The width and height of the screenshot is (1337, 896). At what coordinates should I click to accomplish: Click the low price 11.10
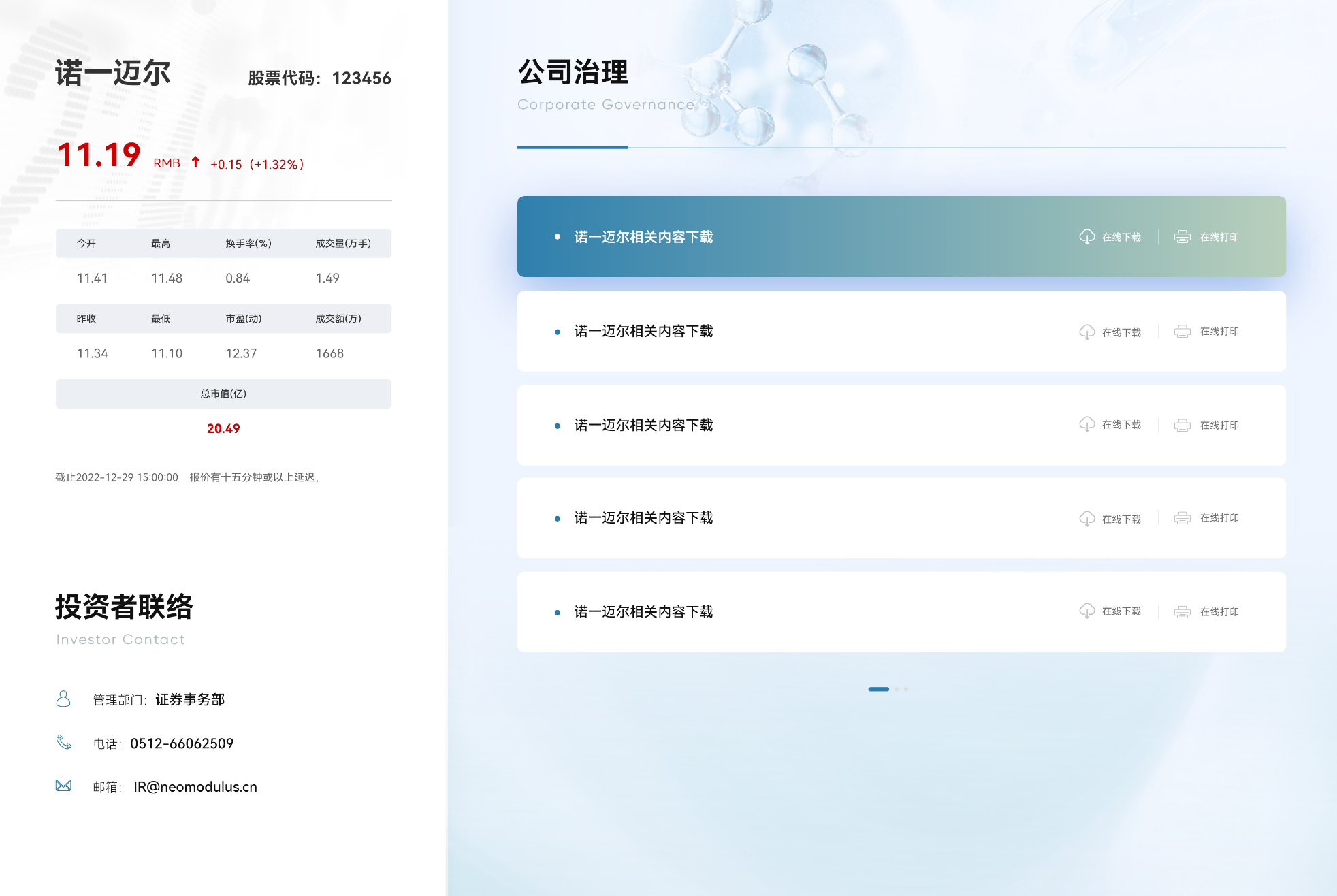point(167,353)
